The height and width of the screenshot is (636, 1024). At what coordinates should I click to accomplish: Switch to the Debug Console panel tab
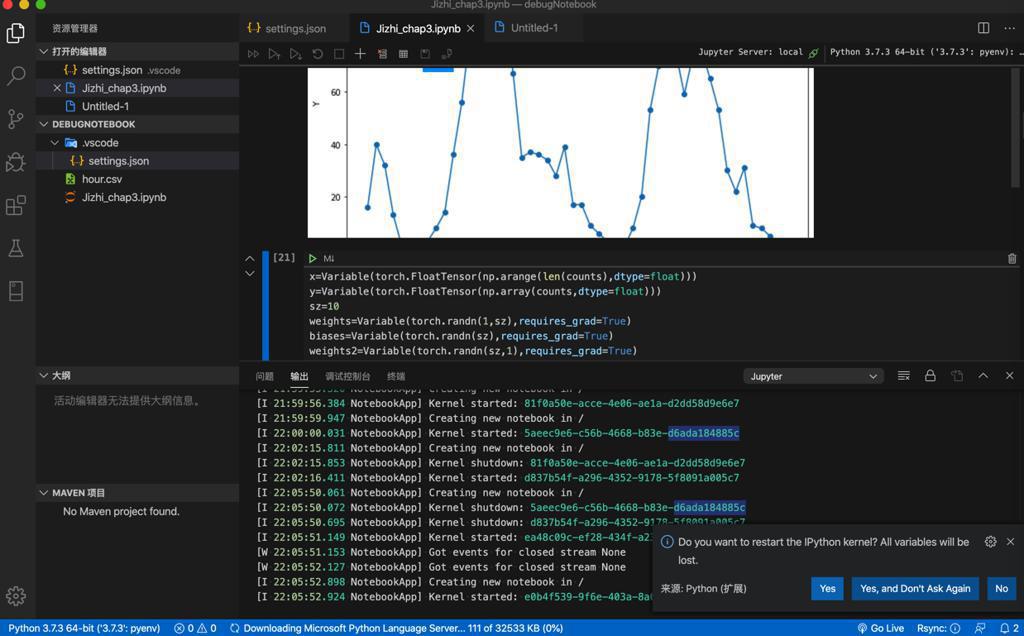(347, 376)
